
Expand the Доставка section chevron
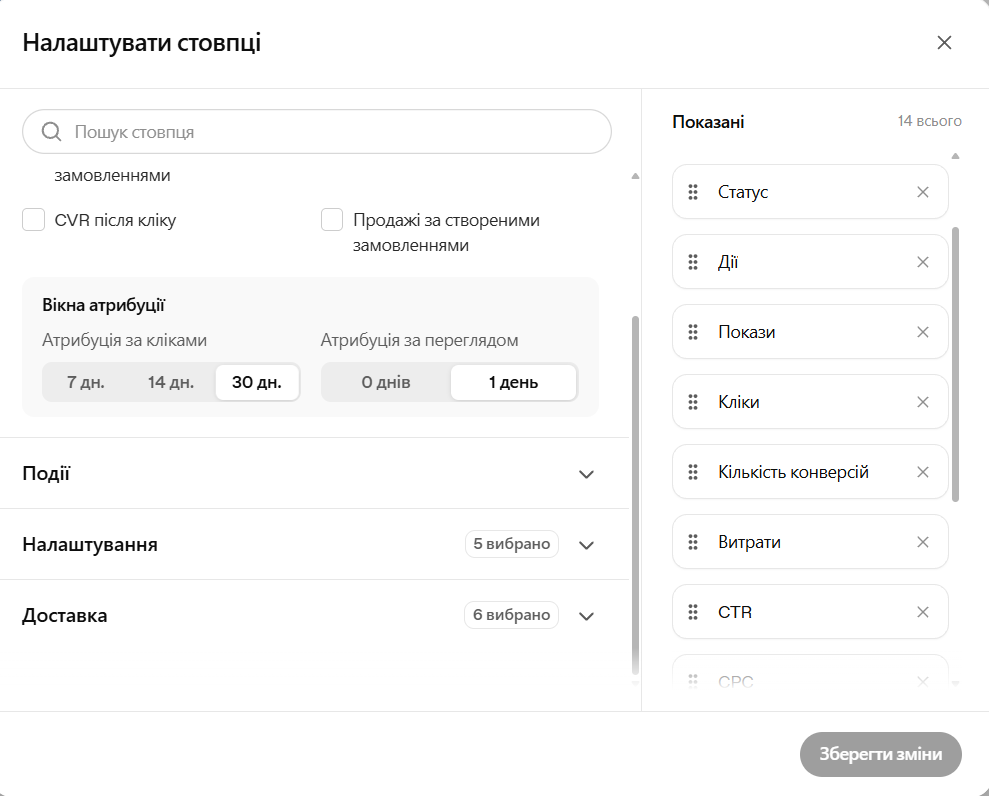[587, 616]
